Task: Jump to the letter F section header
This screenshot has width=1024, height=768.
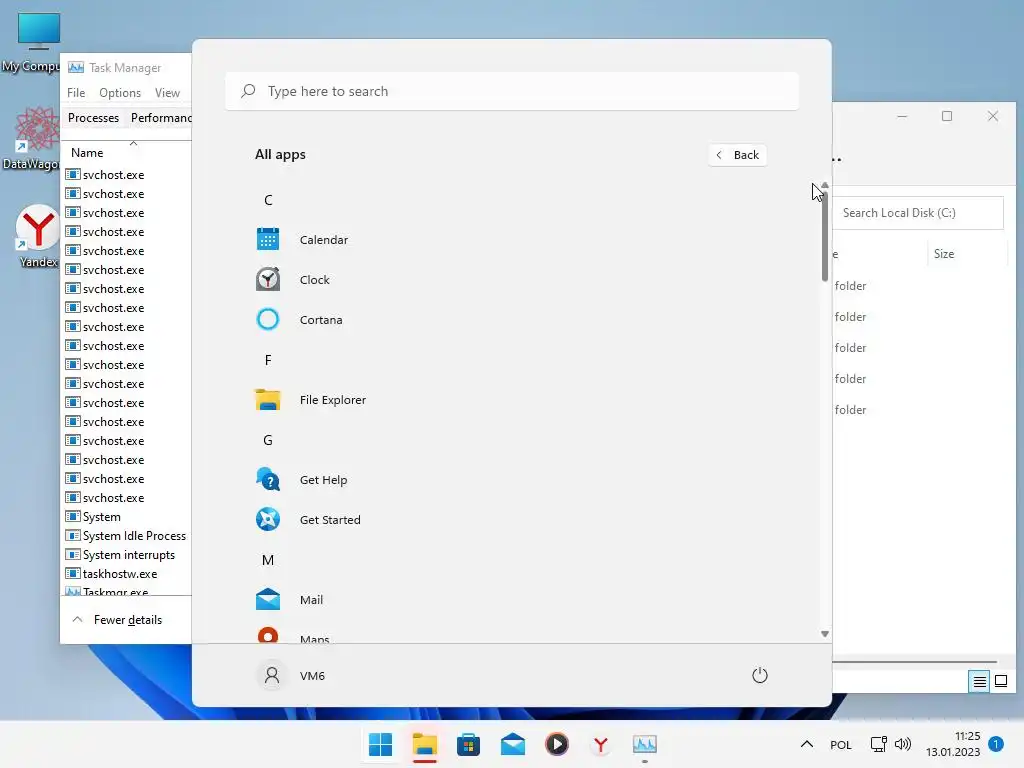Action: (268, 360)
